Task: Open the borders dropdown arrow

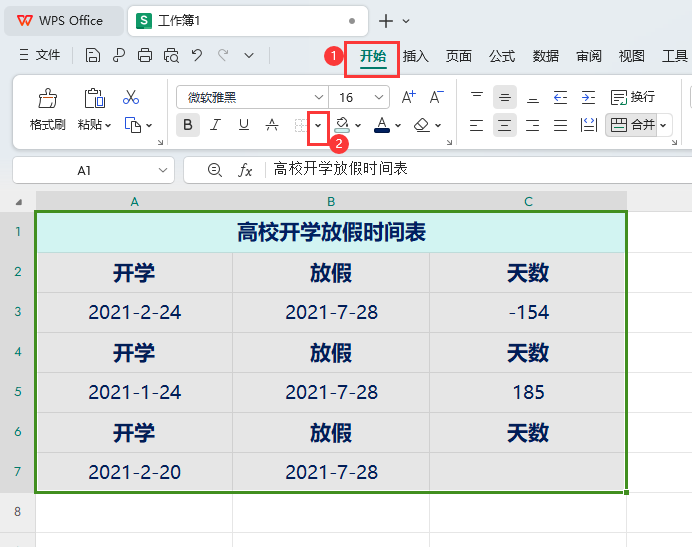Action: pos(318,126)
